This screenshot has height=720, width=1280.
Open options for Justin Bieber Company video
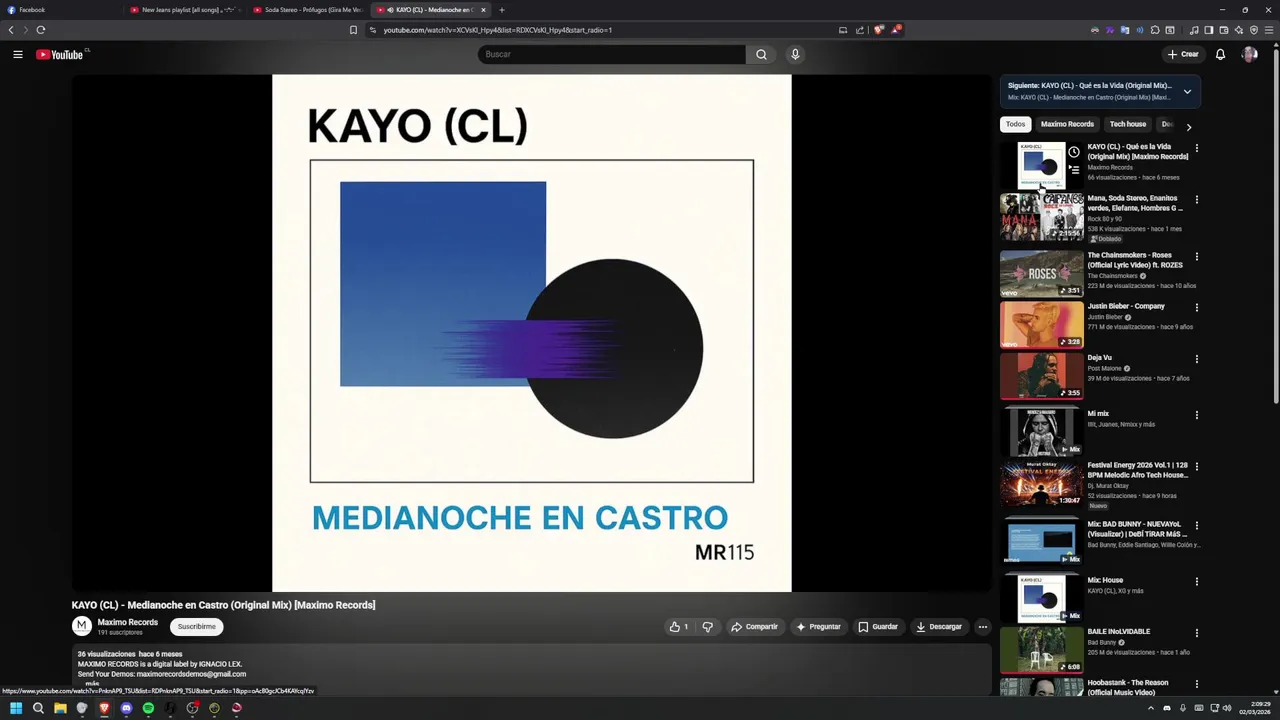coord(1196,308)
